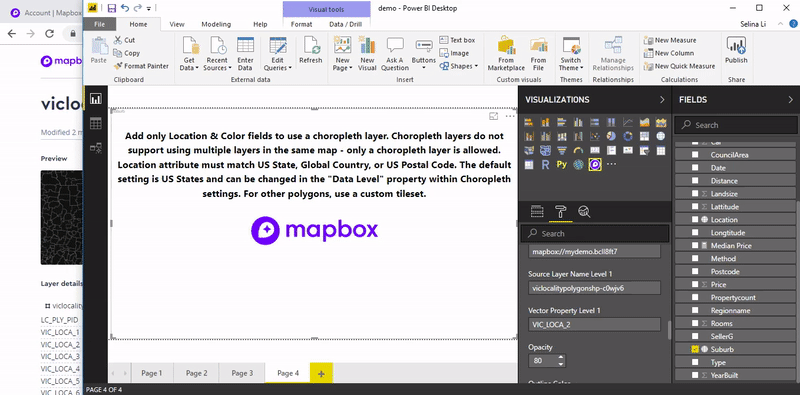Select the Scatter chart visual
This screenshot has width=800, height=395.
594,136
